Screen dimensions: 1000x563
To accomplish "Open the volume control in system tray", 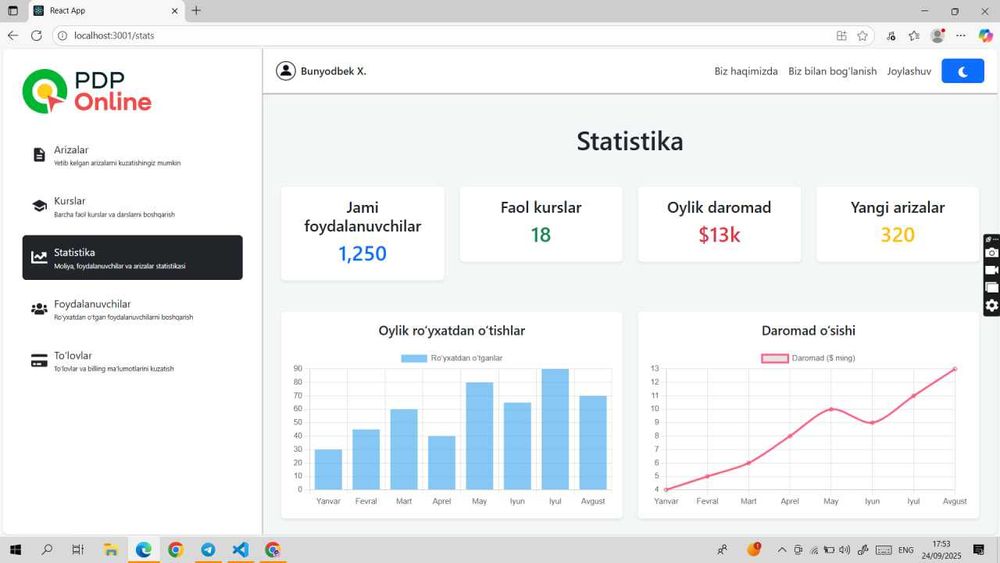I will click(x=844, y=550).
